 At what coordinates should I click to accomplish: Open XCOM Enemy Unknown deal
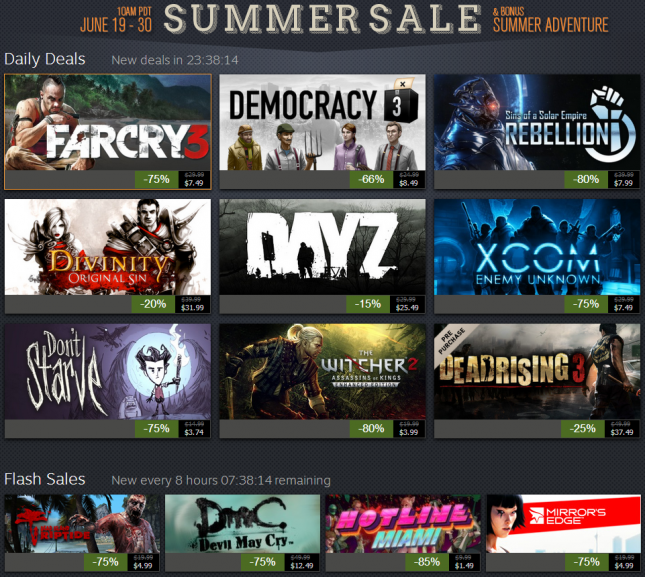[537, 247]
